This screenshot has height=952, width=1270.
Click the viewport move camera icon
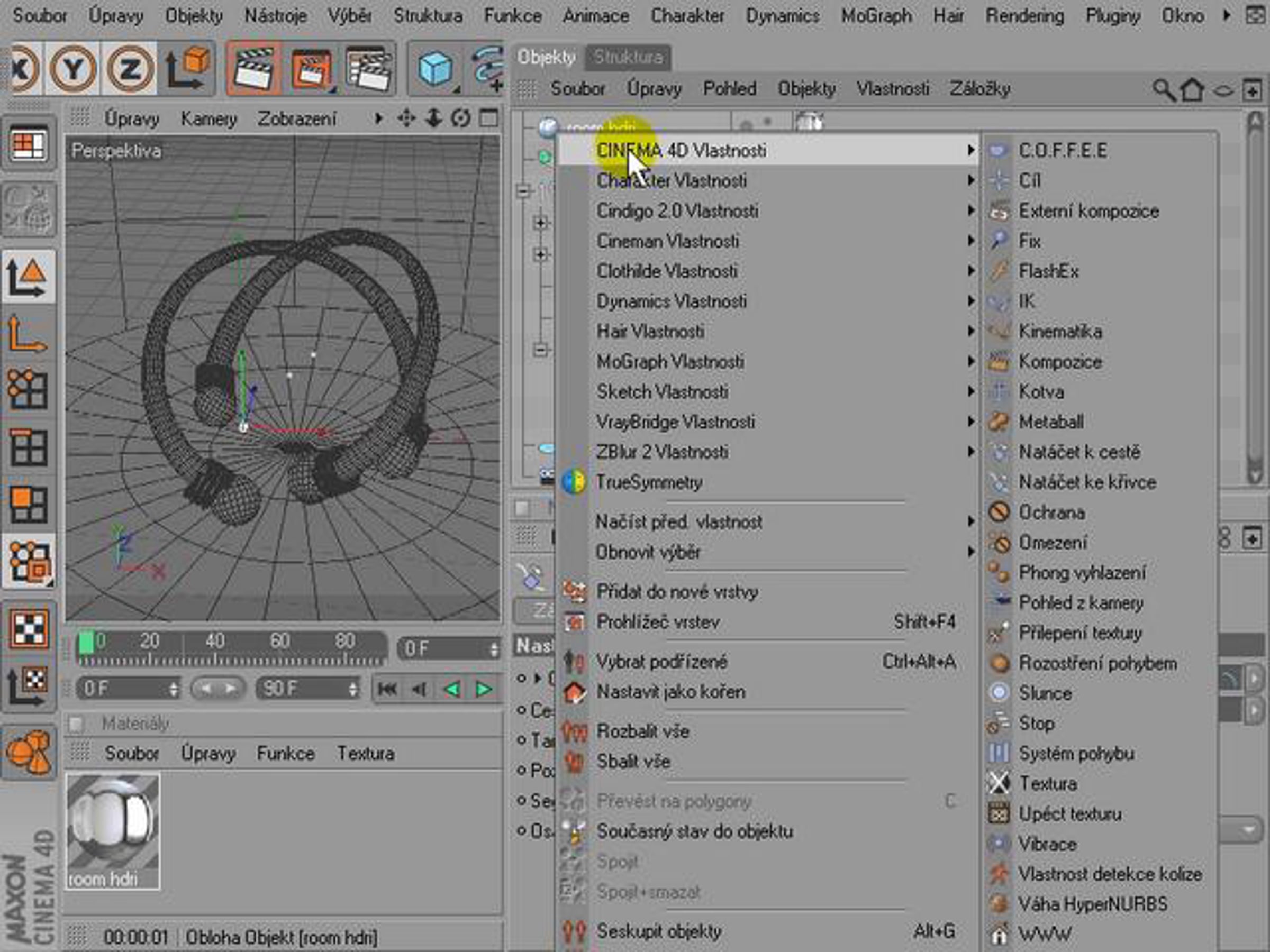pyautogui.click(x=406, y=118)
